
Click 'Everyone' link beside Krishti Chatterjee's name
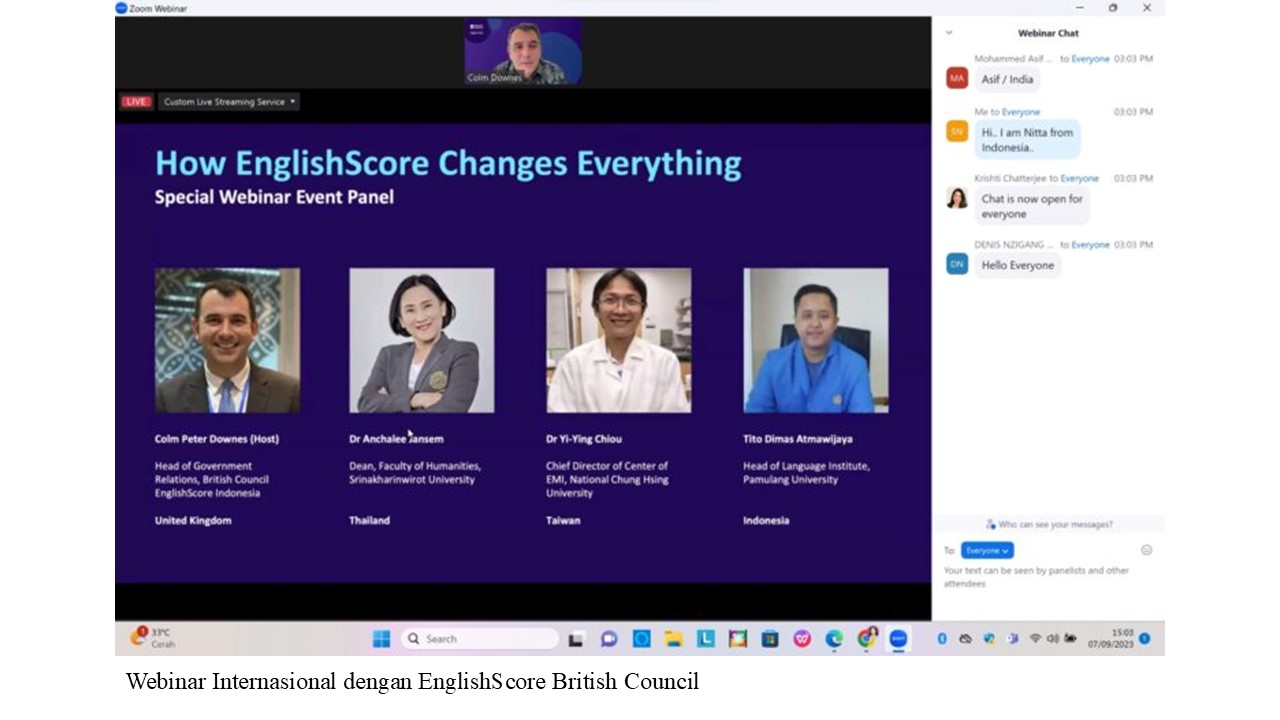[x=1080, y=178]
